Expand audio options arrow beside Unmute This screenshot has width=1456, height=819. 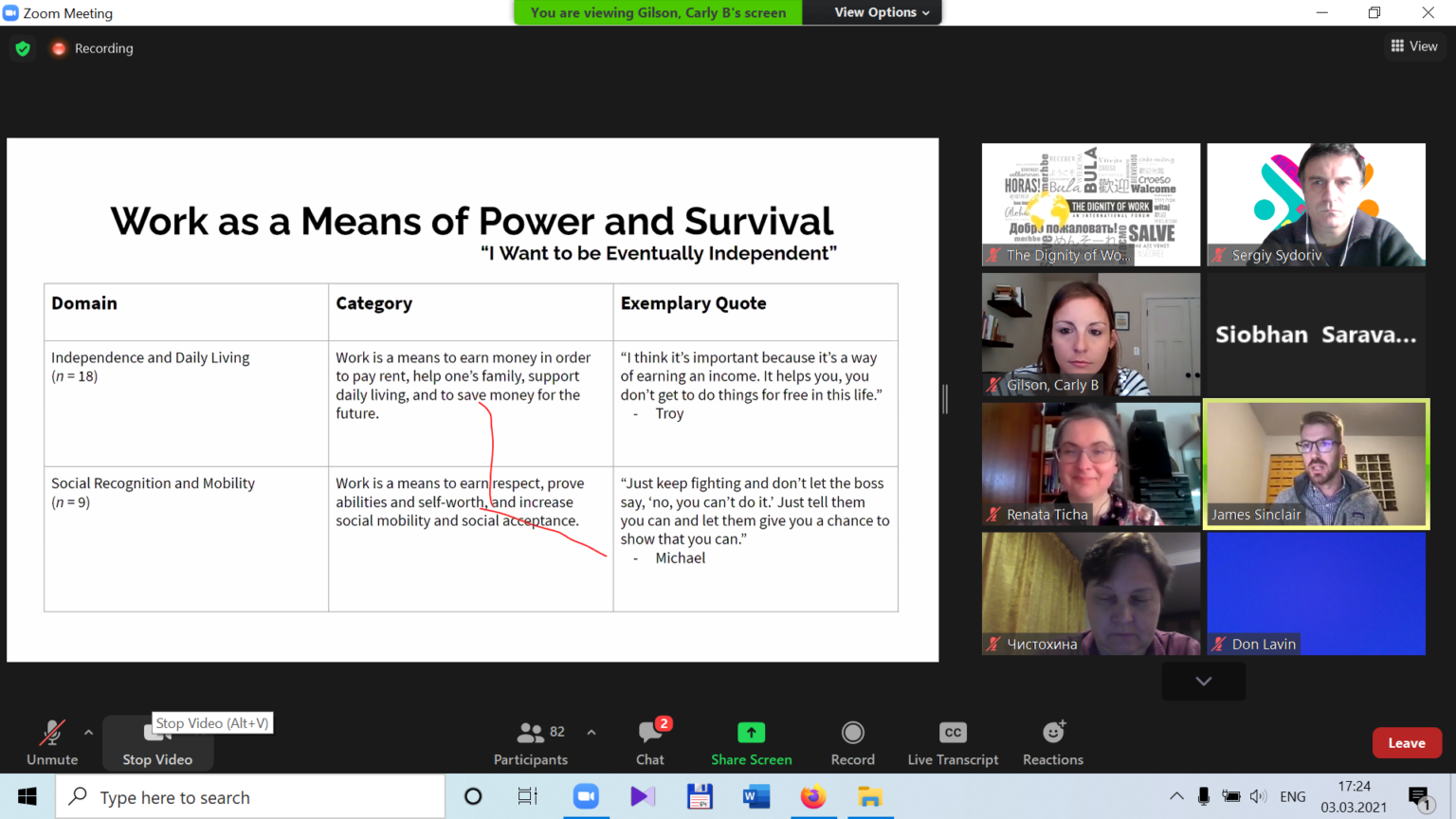click(x=88, y=733)
